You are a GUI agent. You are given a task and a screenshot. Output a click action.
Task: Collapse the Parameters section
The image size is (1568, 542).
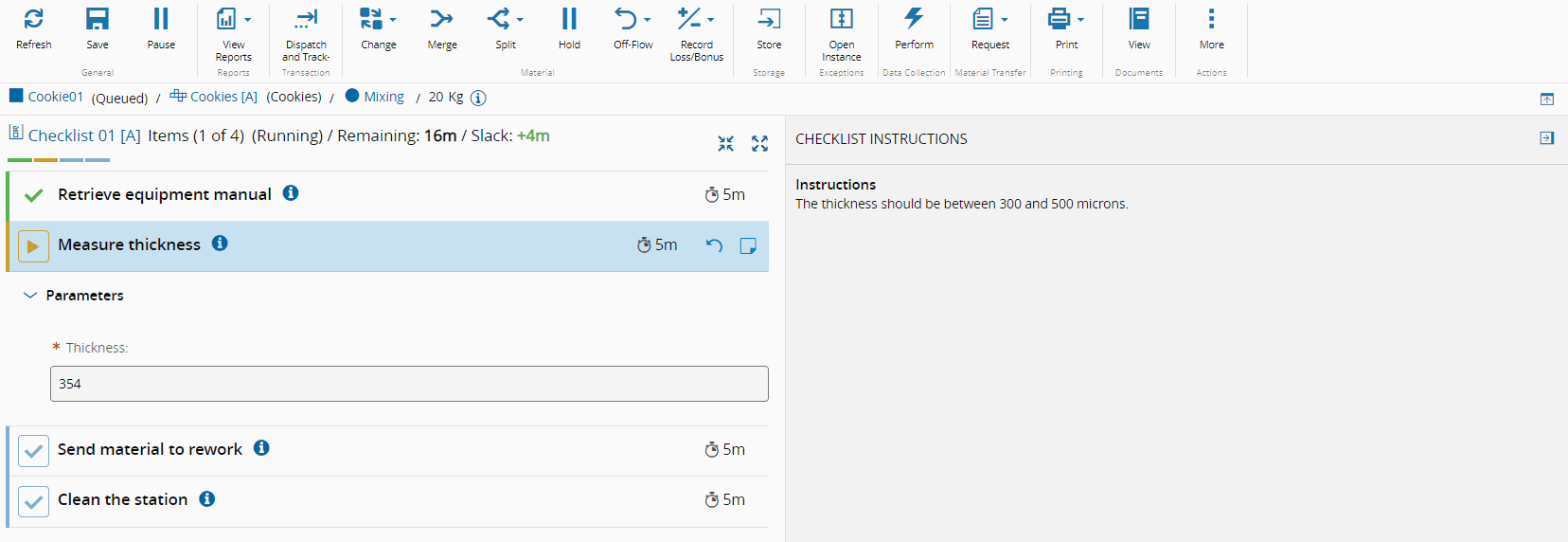[x=30, y=296]
